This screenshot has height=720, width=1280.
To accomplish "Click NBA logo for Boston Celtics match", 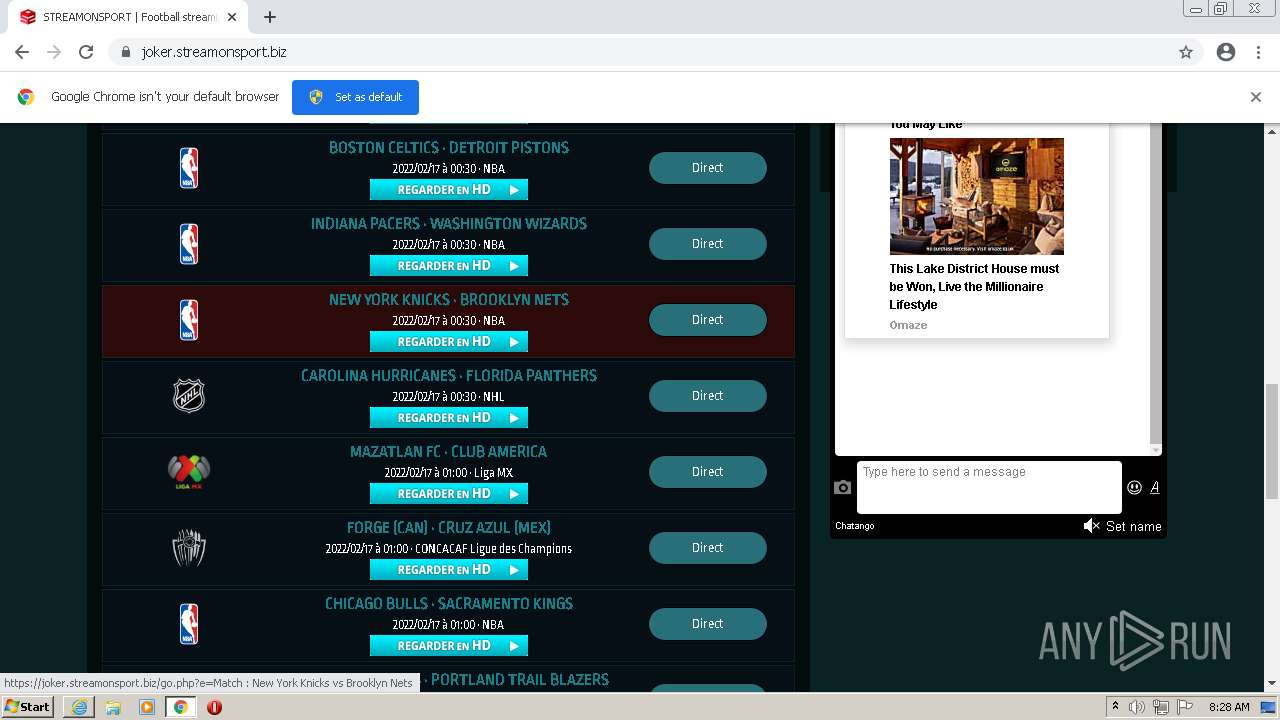I will (189, 168).
